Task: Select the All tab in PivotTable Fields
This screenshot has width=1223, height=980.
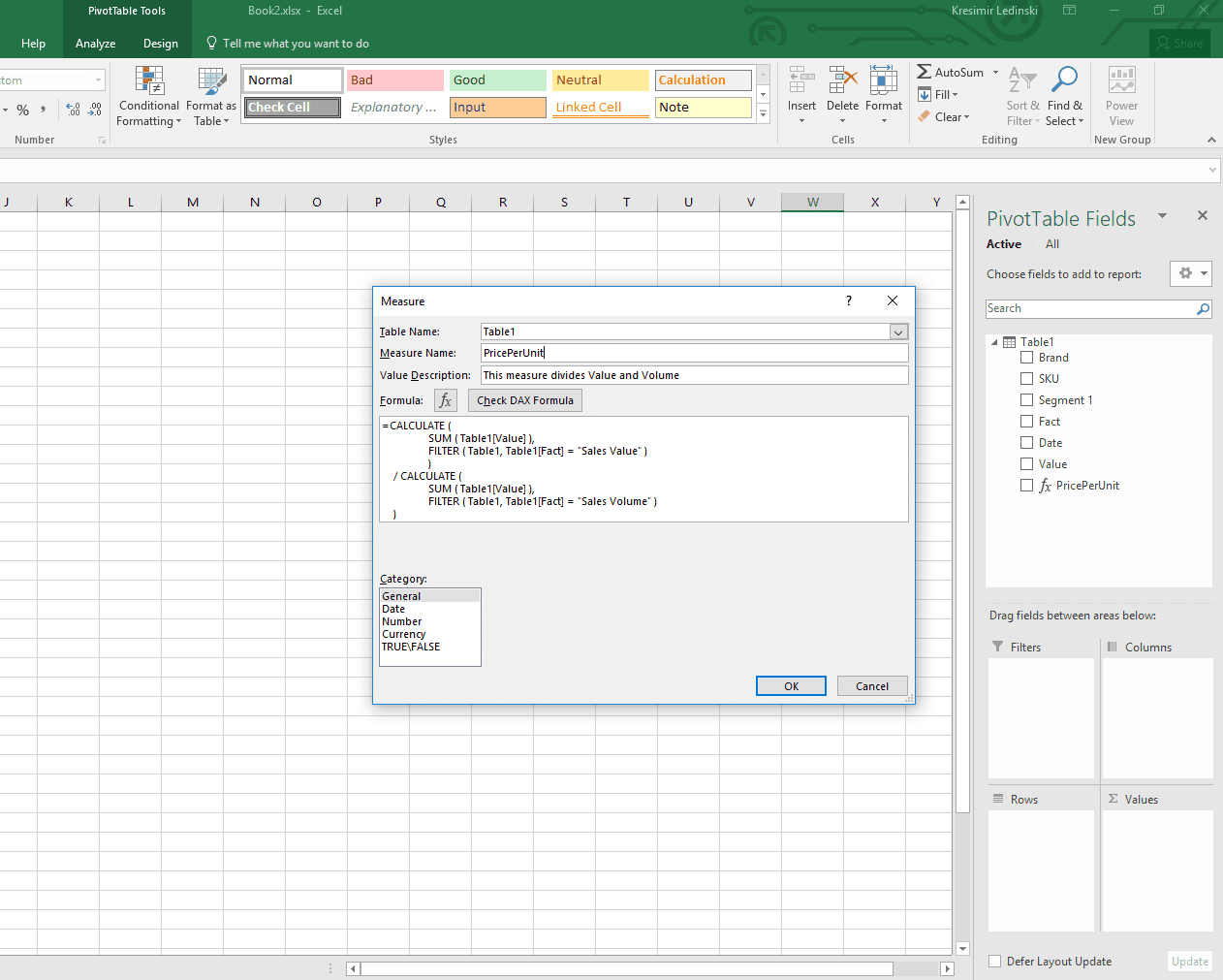Action: [1051, 243]
